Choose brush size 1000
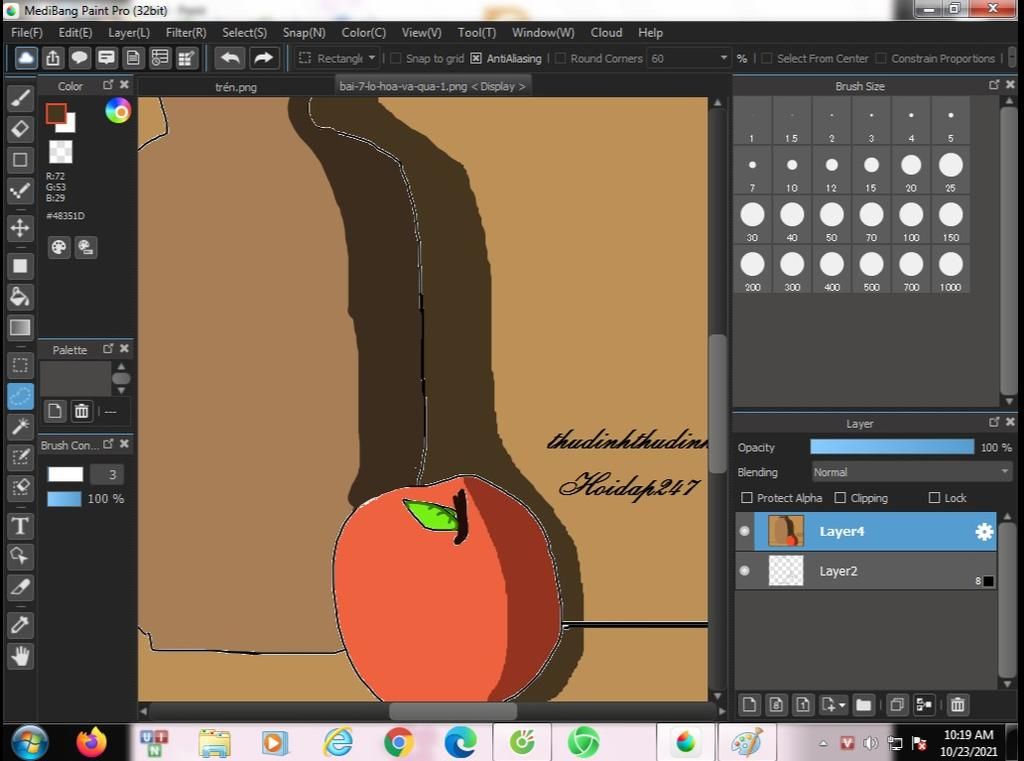1024x761 pixels. (950, 271)
